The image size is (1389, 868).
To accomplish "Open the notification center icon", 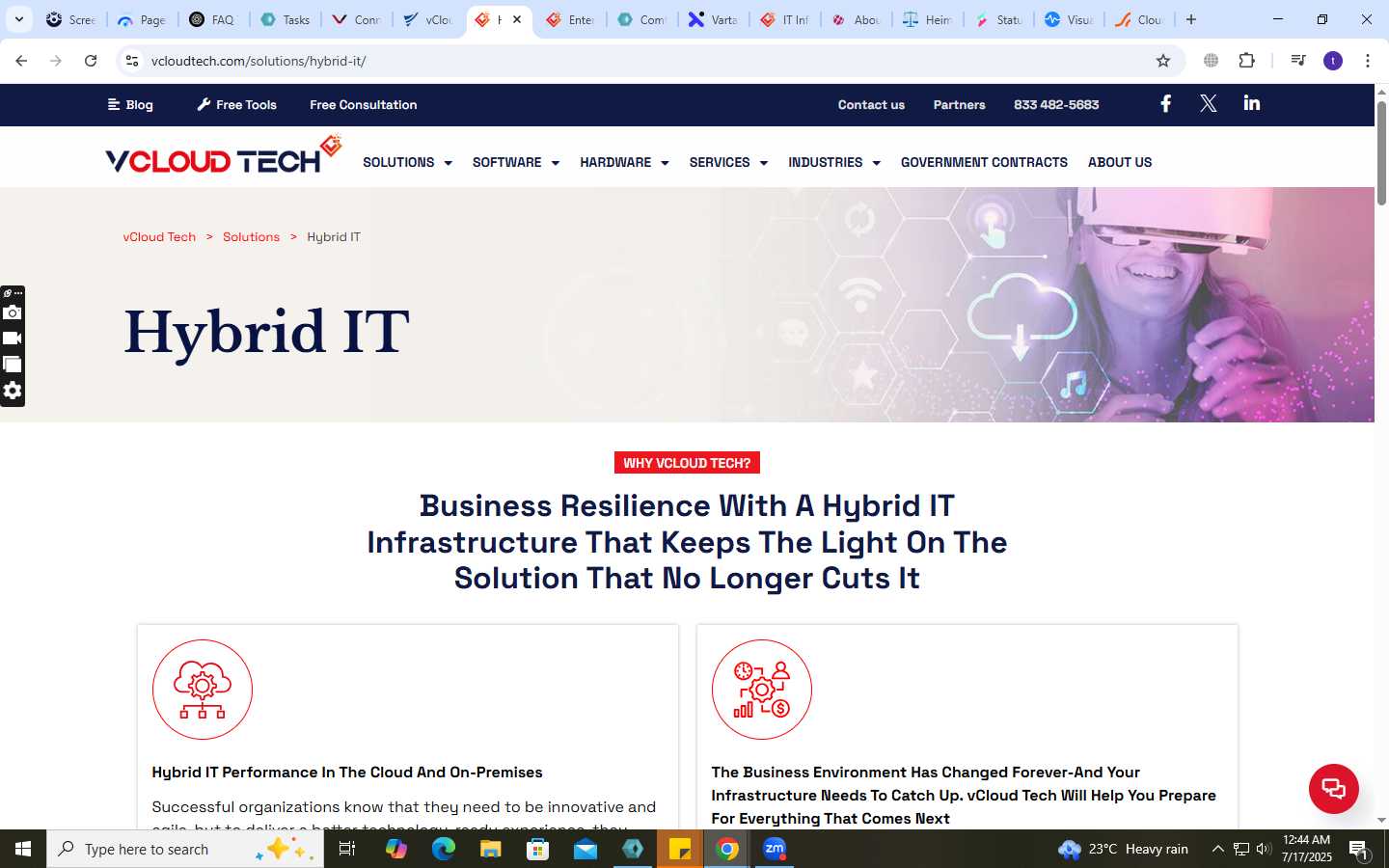I will pyautogui.click(x=1359, y=850).
